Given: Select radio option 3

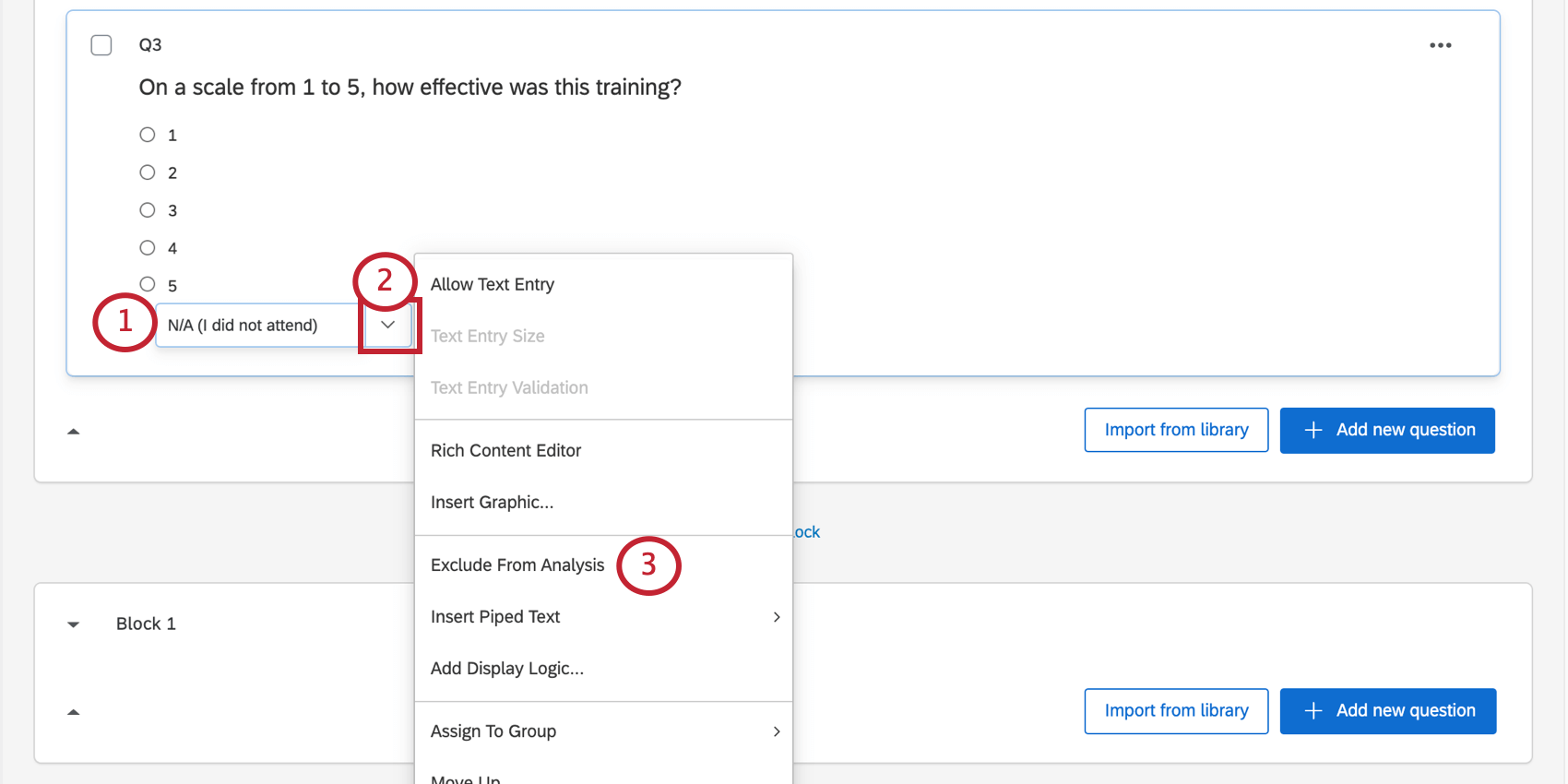Looking at the screenshot, I should 148,210.
